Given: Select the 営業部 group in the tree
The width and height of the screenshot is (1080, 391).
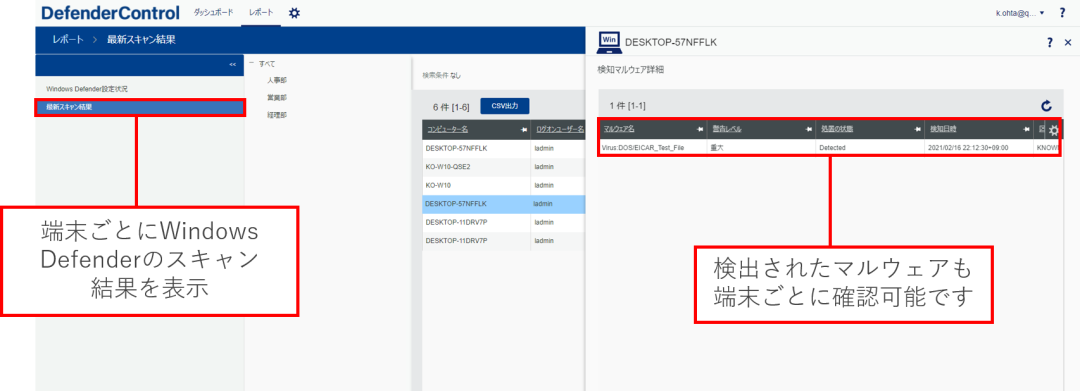Looking at the screenshot, I should click(277, 98).
